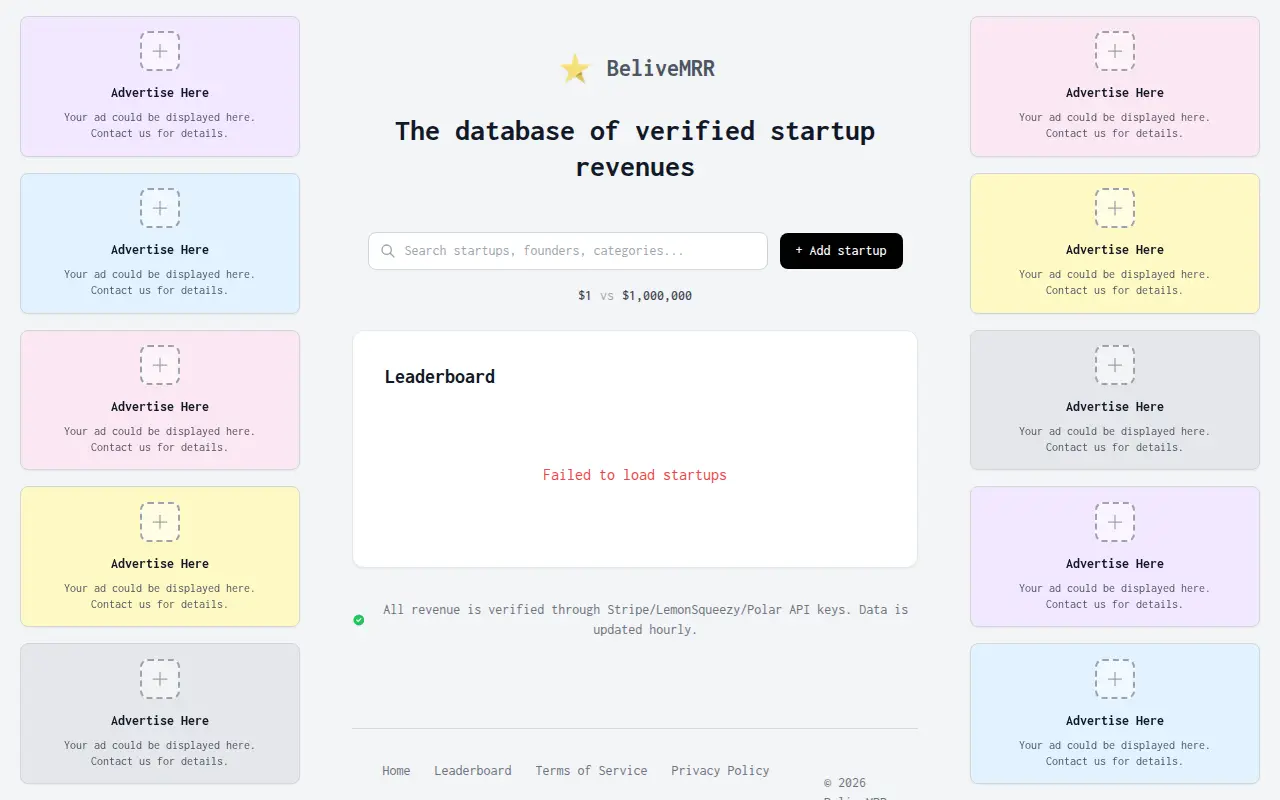This screenshot has width=1280, height=800.
Task: Click plus icon in top-left purple ad card
Action: (x=160, y=51)
